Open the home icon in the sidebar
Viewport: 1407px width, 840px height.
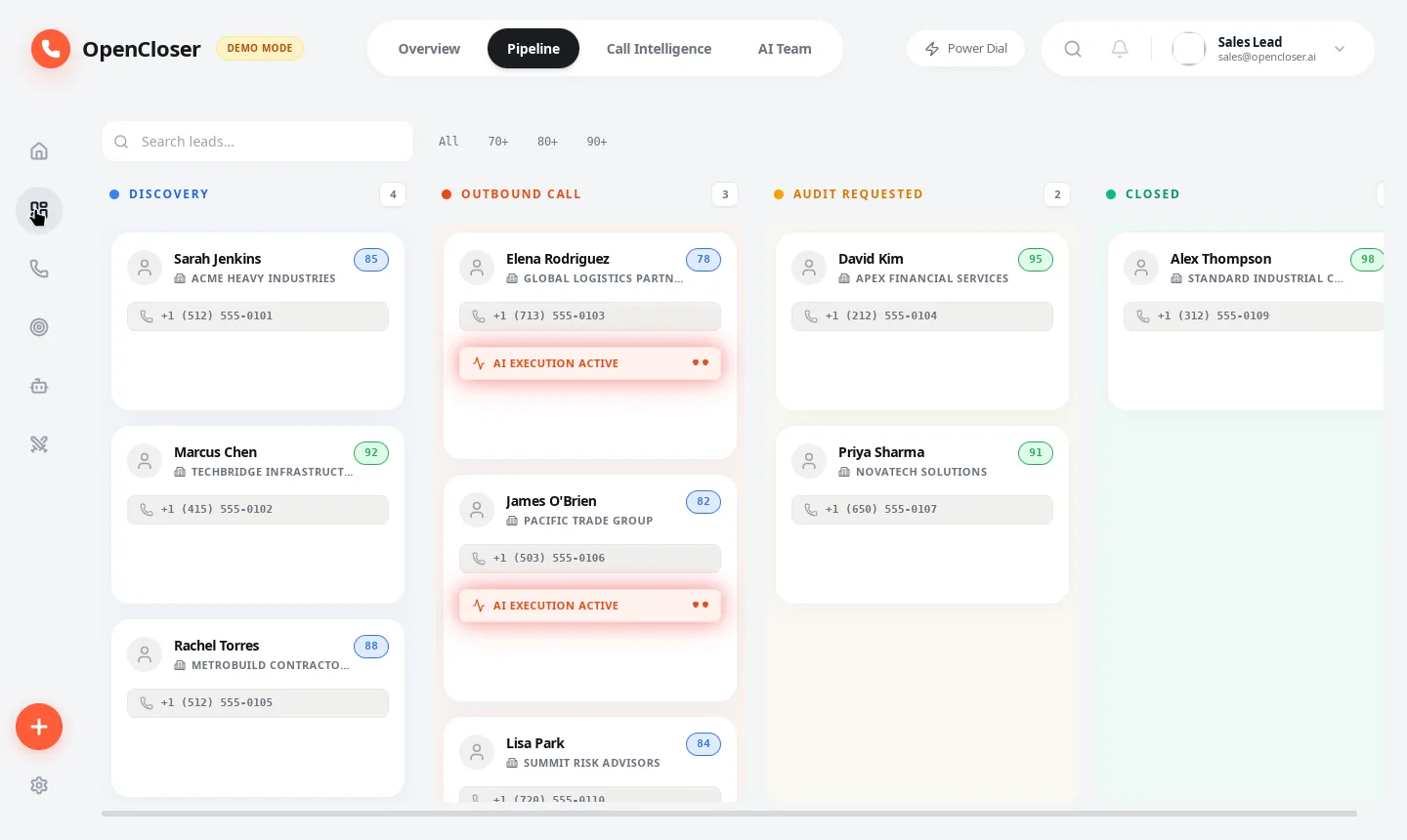click(x=39, y=151)
